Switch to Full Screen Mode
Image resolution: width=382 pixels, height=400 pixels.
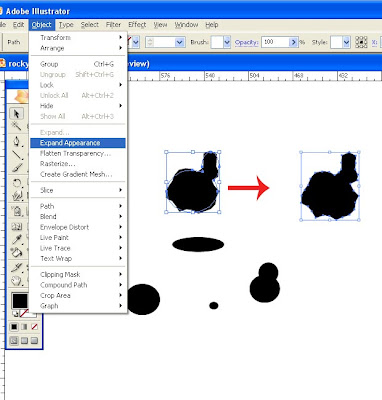[34, 341]
